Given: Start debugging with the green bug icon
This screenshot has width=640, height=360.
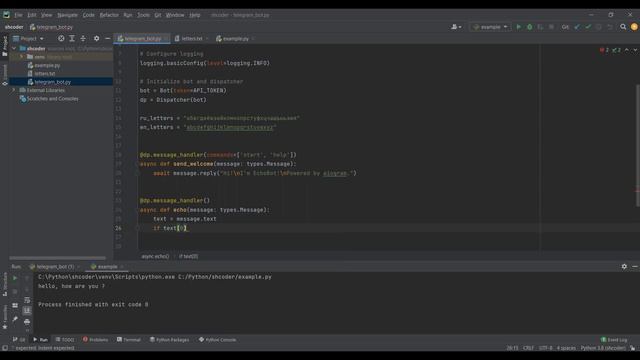Looking at the screenshot, I should pyautogui.click(x=529, y=27).
